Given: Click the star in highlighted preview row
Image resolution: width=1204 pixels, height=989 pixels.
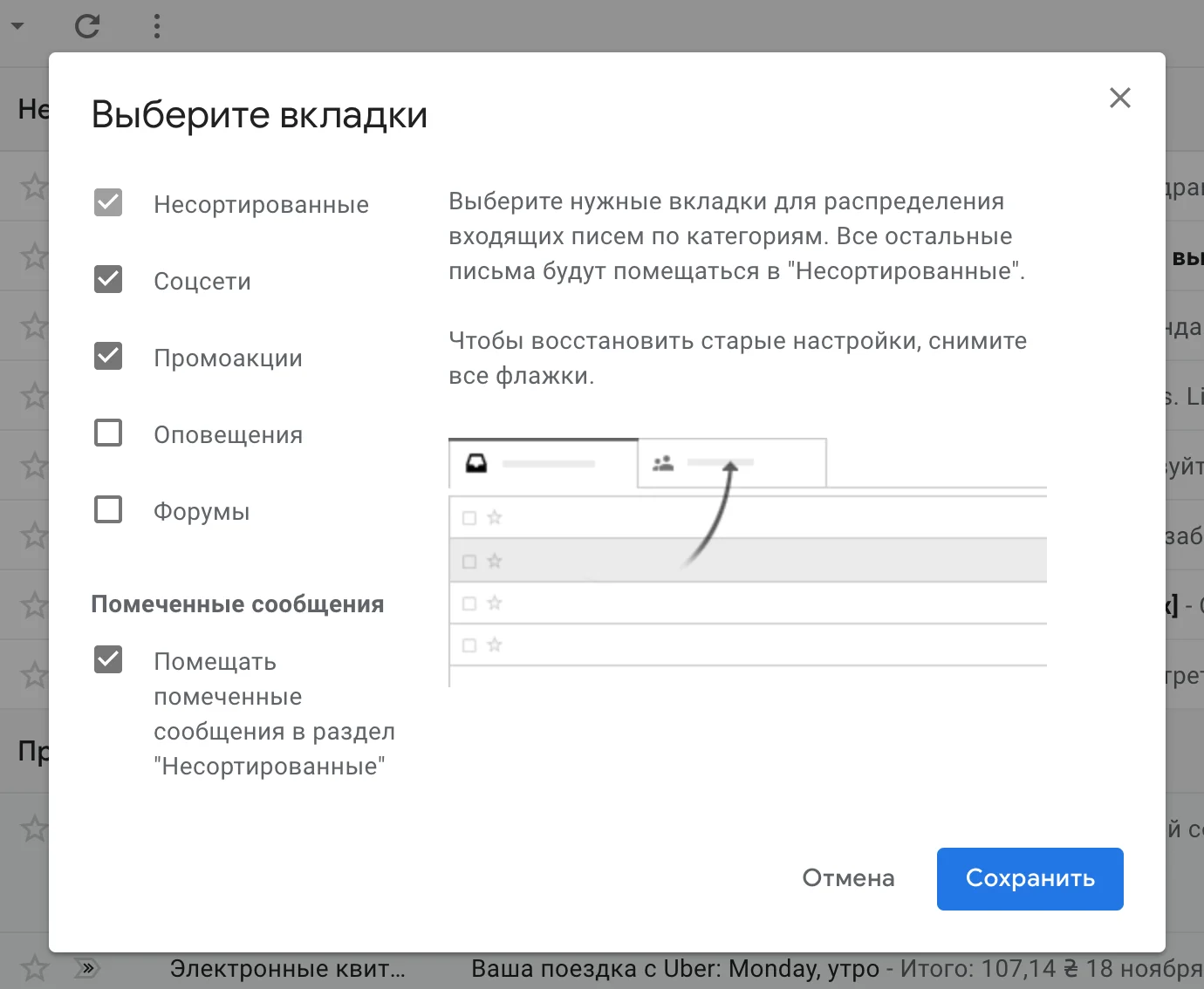Looking at the screenshot, I should coord(495,561).
